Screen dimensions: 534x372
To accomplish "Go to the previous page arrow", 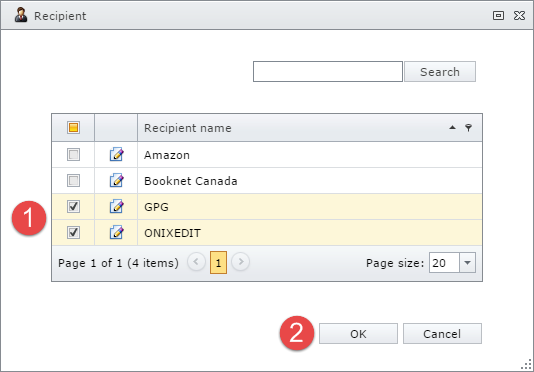I will click(196, 262).
